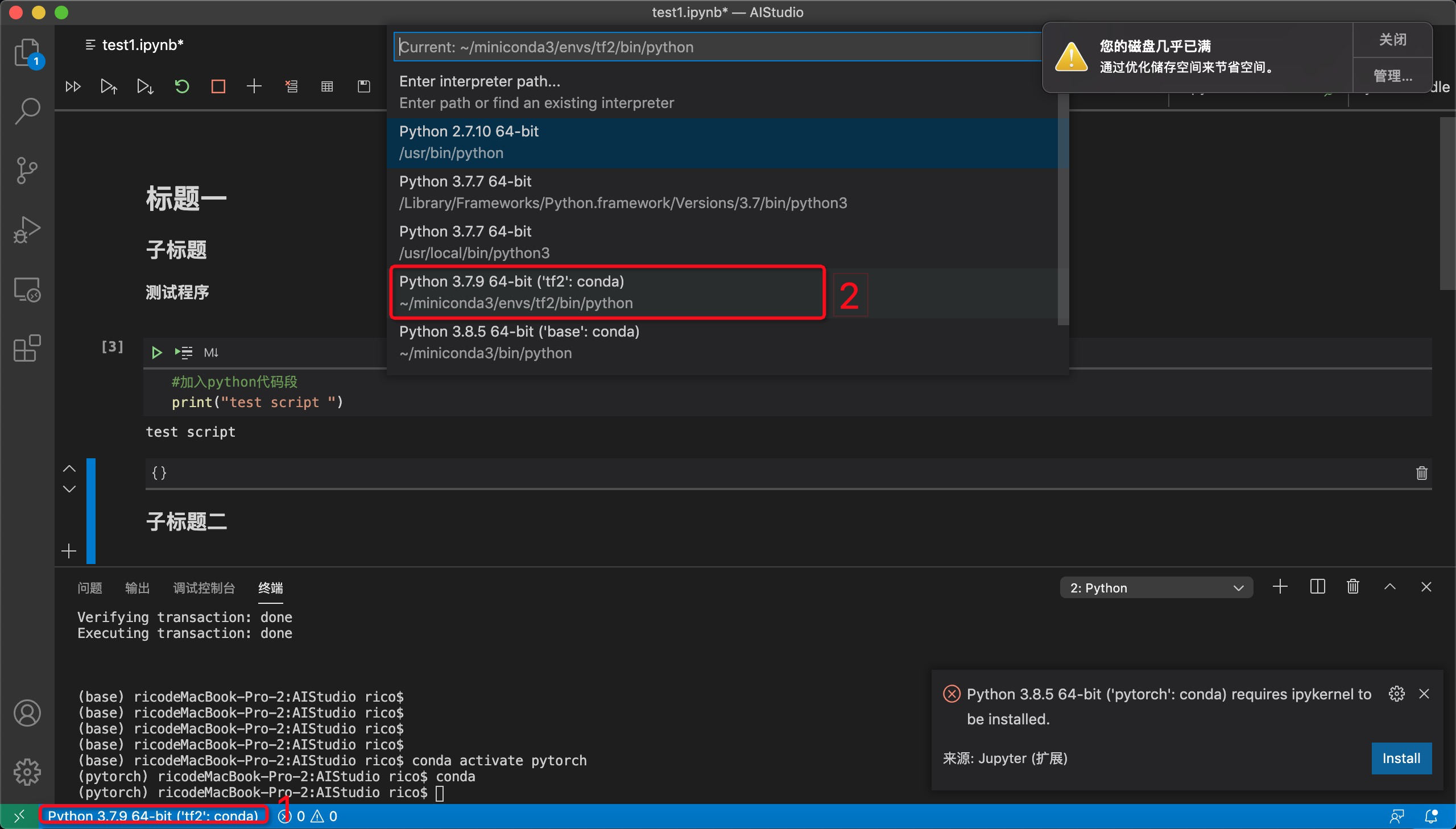The image size is (1456, 829).
Task: Dismiss the ipykernel notification
Action: (x=1424, y=694)
